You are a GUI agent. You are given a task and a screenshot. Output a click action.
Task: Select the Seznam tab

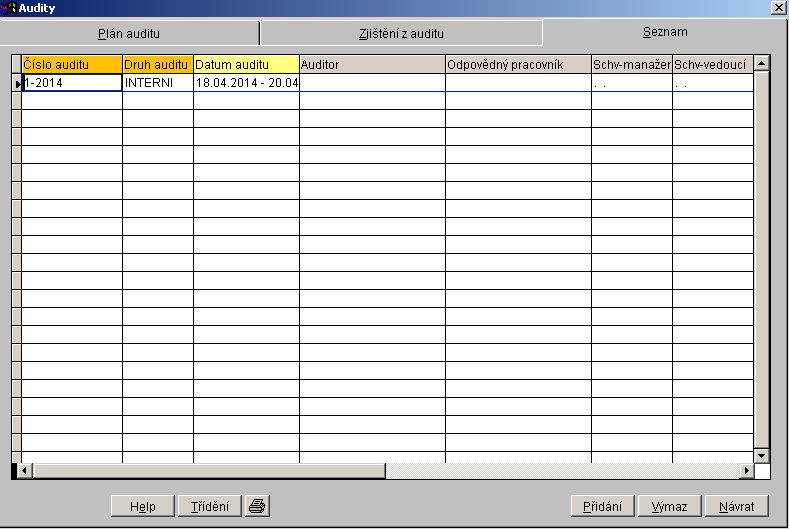click(x=664, y=32)
